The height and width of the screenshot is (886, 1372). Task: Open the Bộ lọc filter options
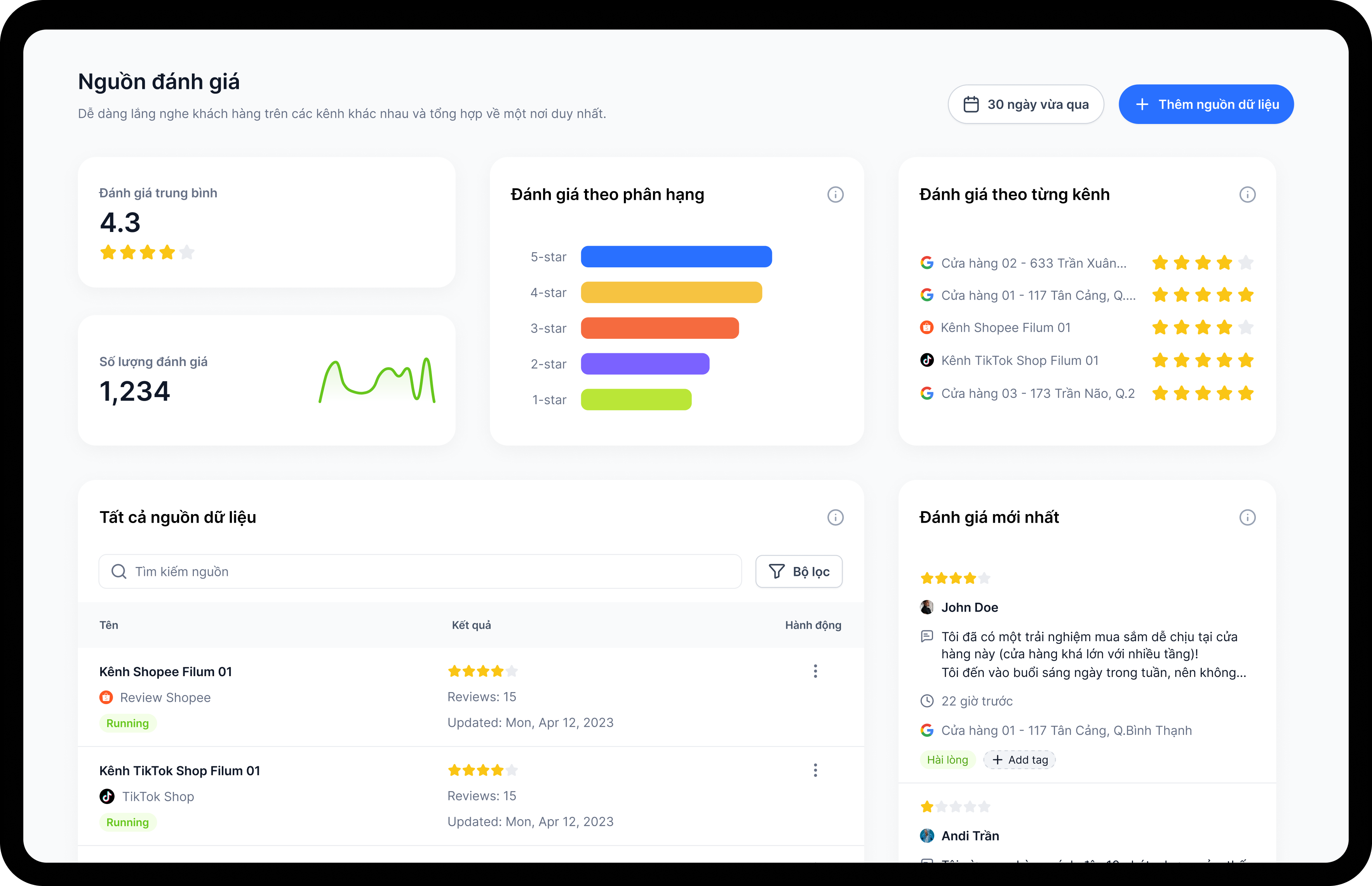coord(799,571)
